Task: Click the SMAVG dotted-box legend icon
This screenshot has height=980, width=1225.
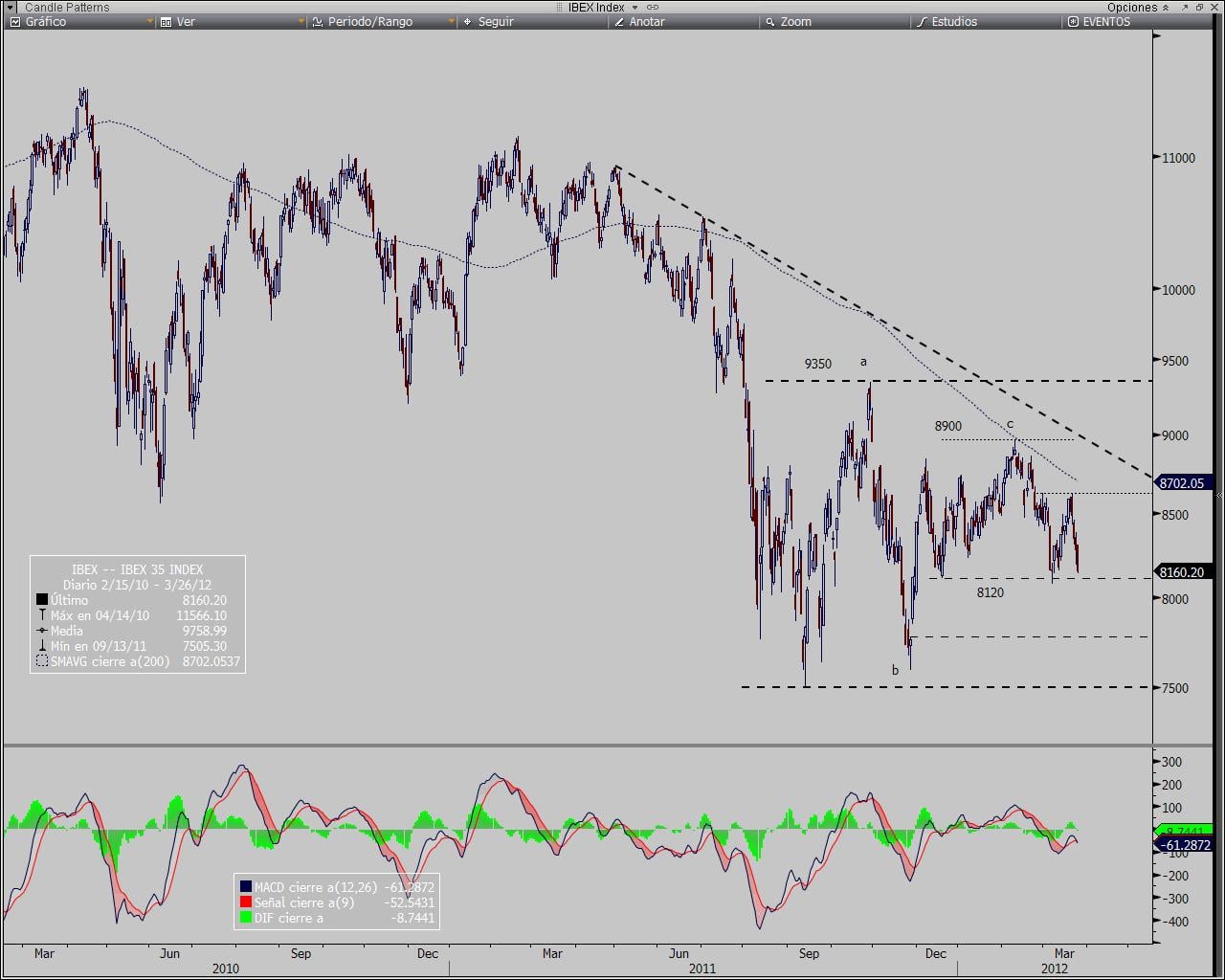Action: pos(42,661)
